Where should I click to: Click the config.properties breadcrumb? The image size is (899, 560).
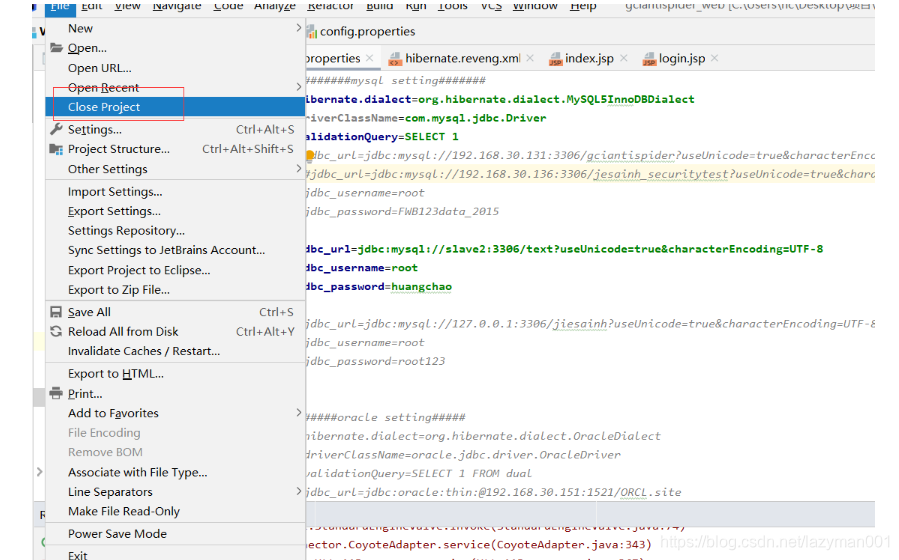tap(367, 32)
